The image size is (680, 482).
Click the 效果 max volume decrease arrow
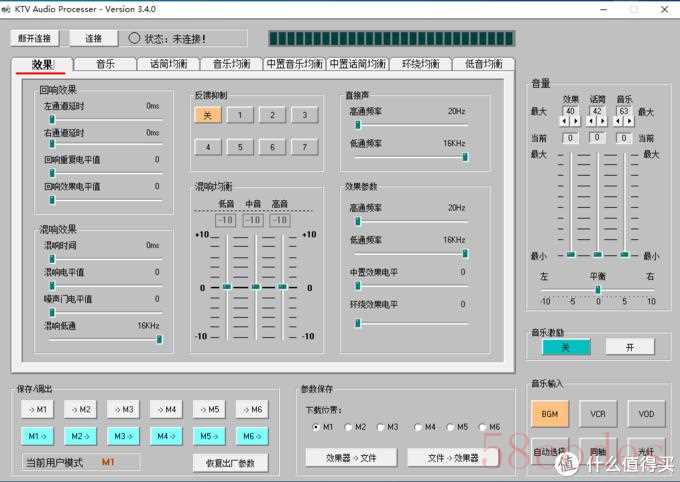(x=564, y=121)
